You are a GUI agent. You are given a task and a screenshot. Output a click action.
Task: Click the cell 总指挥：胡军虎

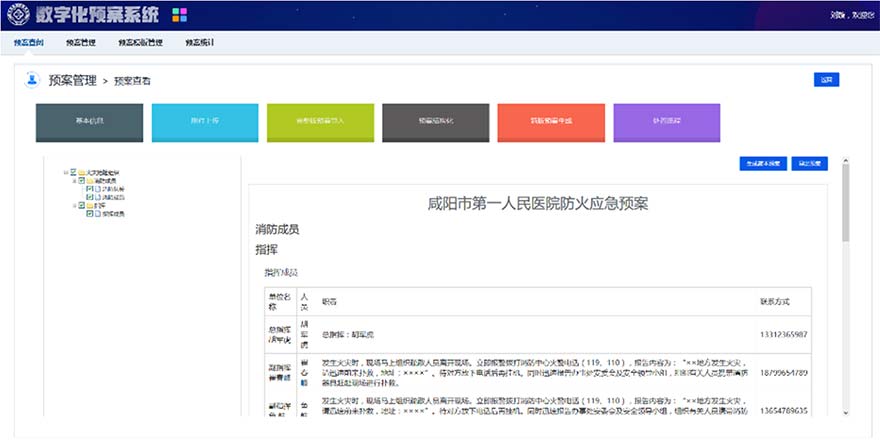[x=347, y=335]
